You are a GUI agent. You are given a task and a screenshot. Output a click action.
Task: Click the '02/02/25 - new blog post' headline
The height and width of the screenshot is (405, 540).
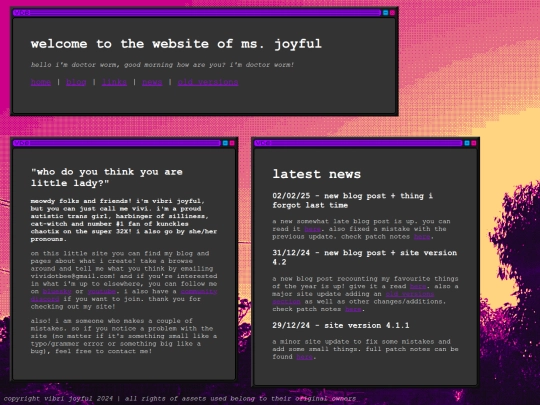(x=353, y=200)
